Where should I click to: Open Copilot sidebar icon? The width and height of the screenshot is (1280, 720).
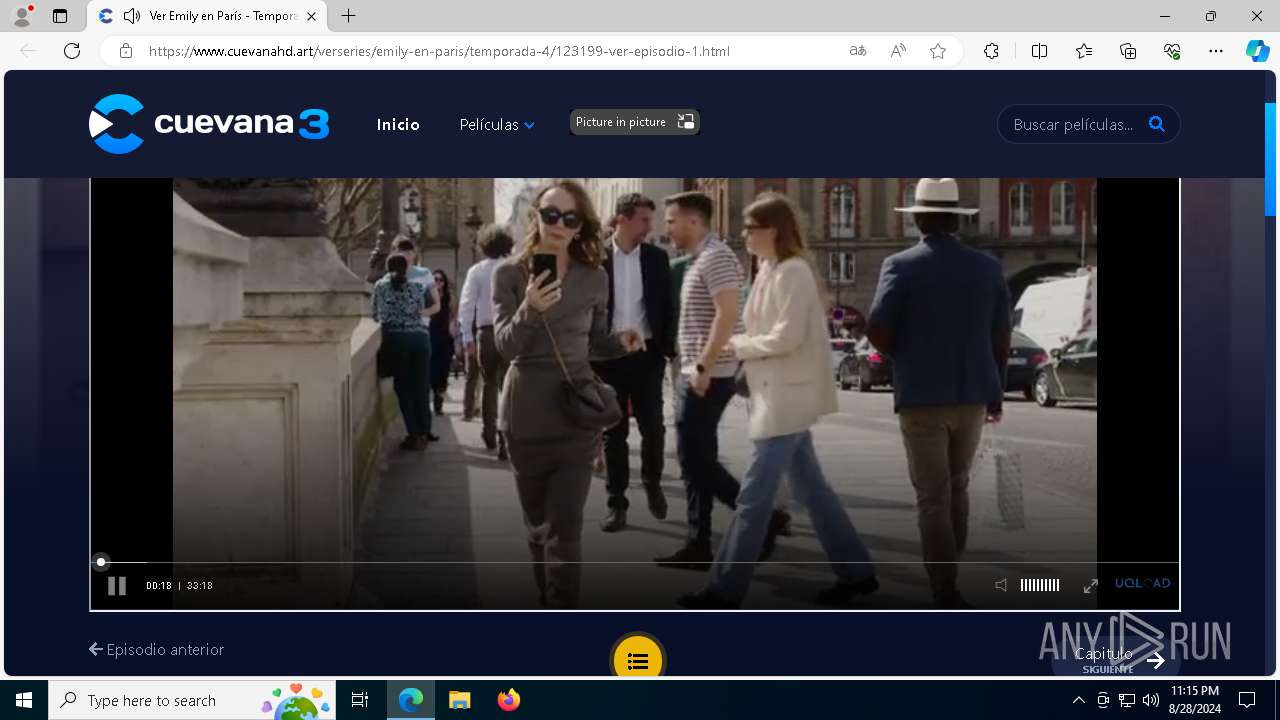coord(1257,51)
